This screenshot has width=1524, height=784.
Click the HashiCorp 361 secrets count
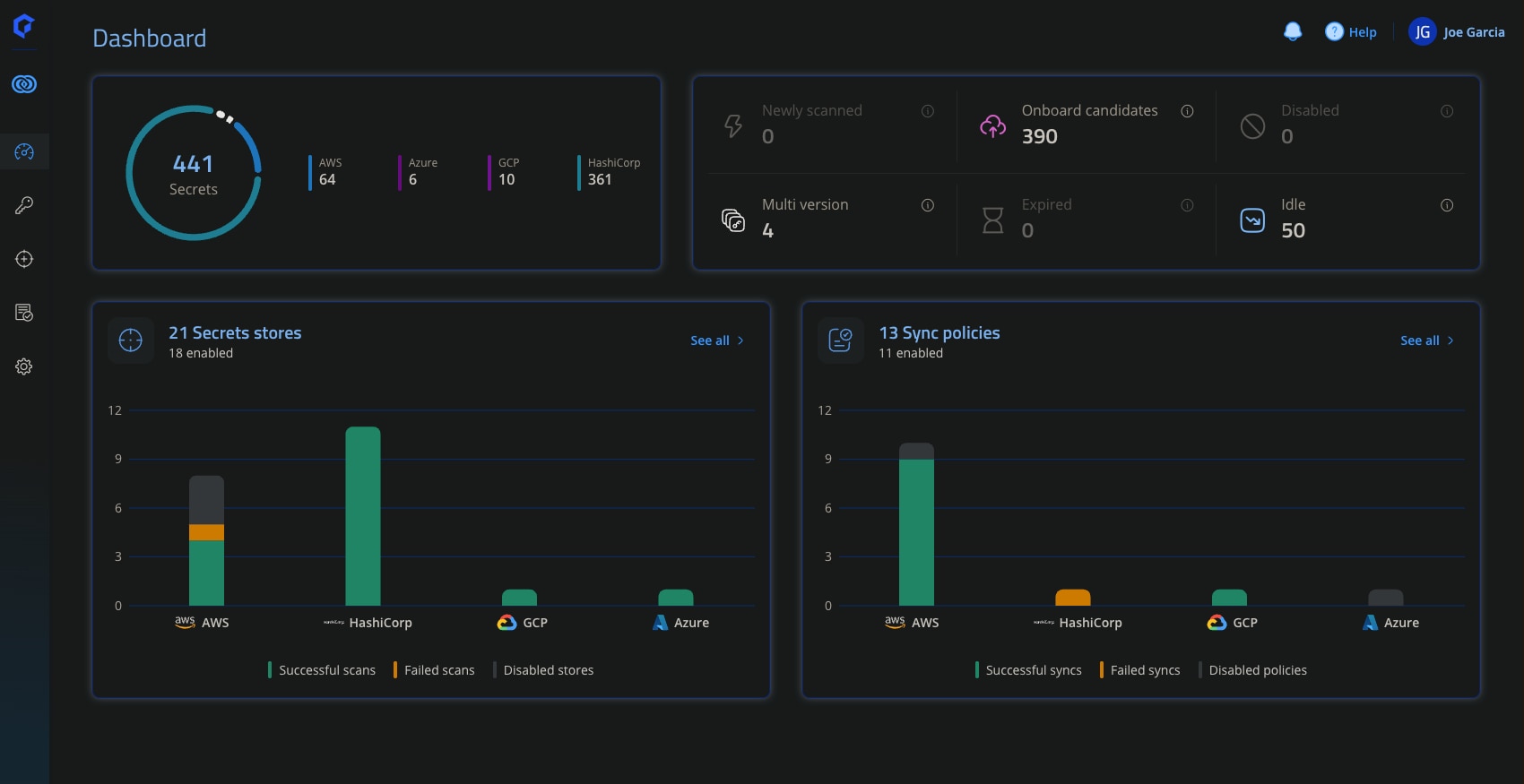(610, 172)
